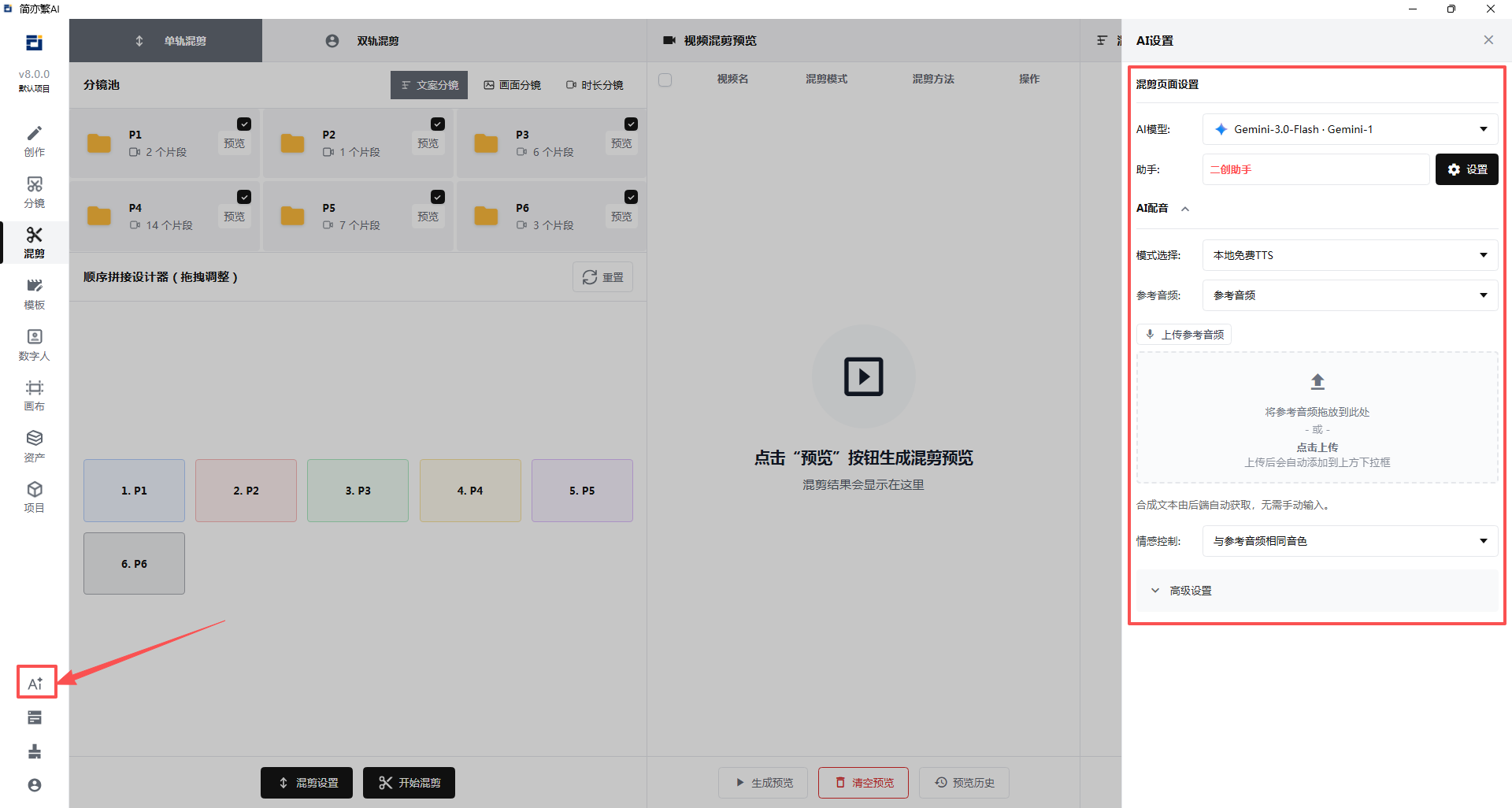Image resolution: width=1512 pixels, height=808 pixels.
Task: Click the 预览 button for P4
Action: (234, 217)
